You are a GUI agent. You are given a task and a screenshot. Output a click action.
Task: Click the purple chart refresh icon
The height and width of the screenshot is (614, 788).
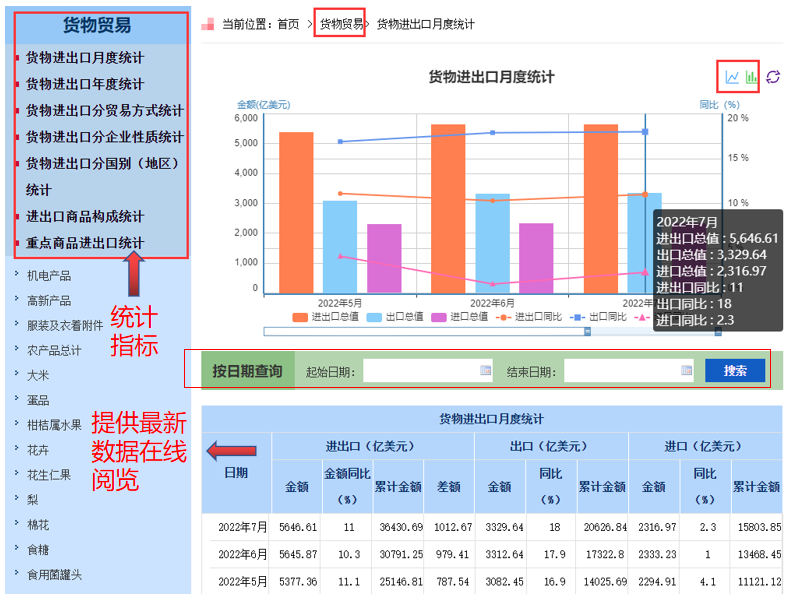pyautogui.click(x=773, y=77)
